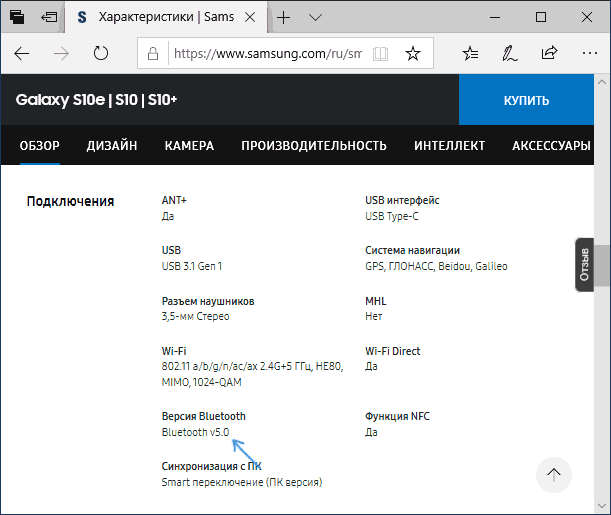Click the Samsung favicon on the tab
Screen dimensions: 611x515
[82, 17]
